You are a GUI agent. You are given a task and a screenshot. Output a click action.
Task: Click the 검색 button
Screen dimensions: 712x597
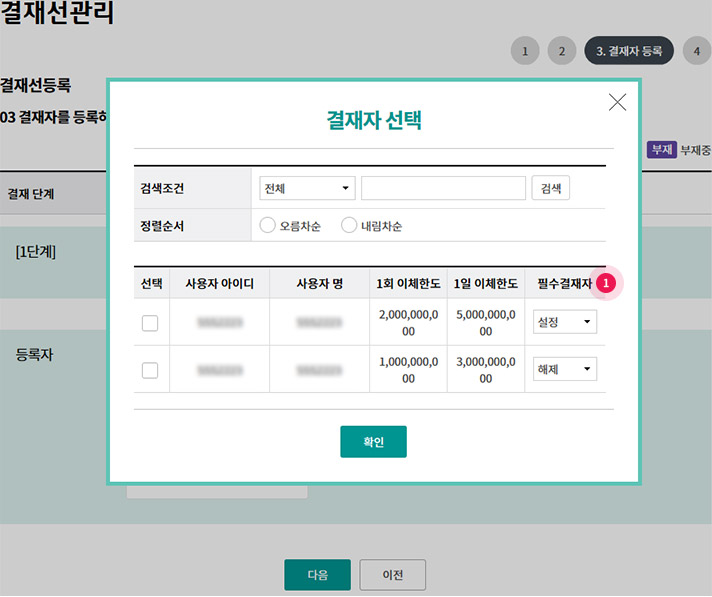pyautogui.click(x=551, y=189)
